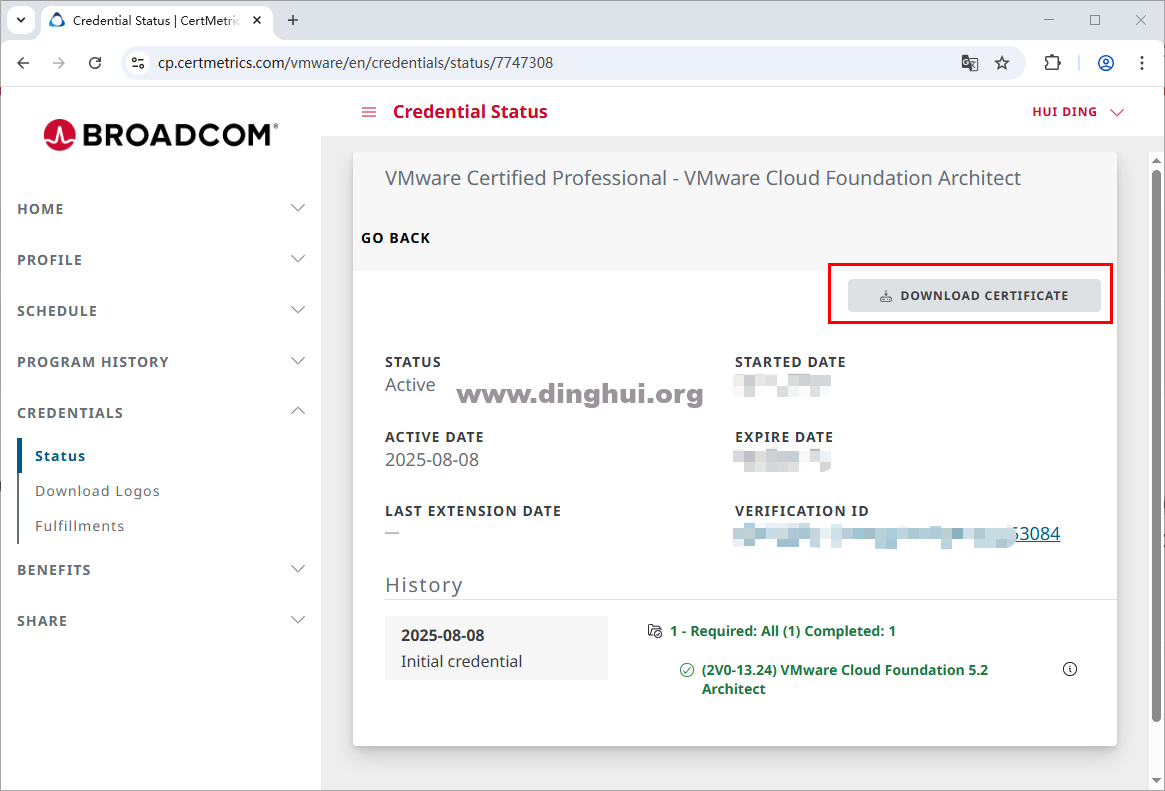
Task: Expand the PROFILE menu chevron
Action: [298, 259]
